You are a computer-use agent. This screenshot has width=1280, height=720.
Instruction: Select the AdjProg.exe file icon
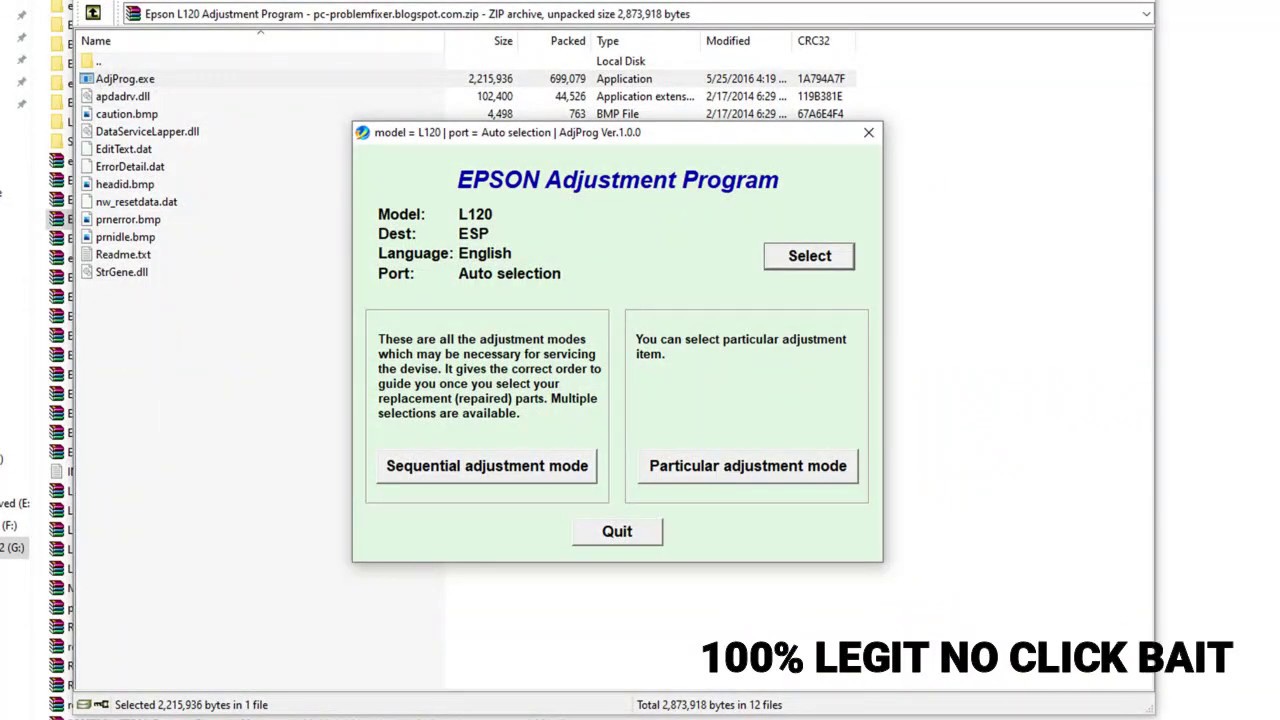click(87, 79)
